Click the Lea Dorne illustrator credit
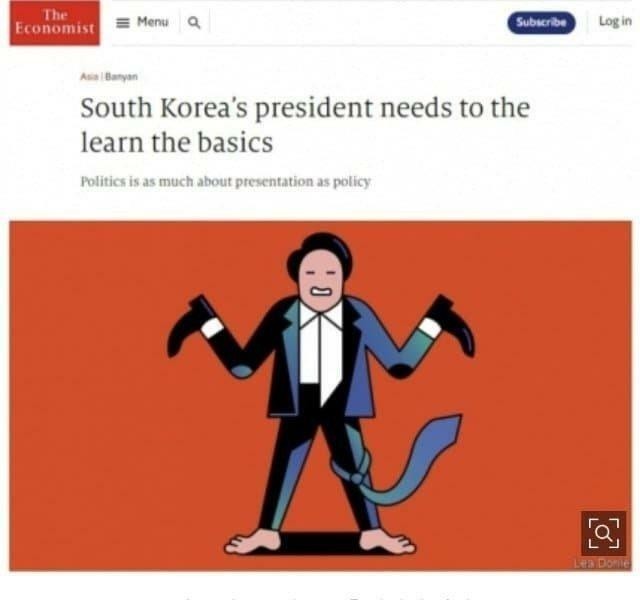Screen dimensions: 640x600 (x=602, y=564)
